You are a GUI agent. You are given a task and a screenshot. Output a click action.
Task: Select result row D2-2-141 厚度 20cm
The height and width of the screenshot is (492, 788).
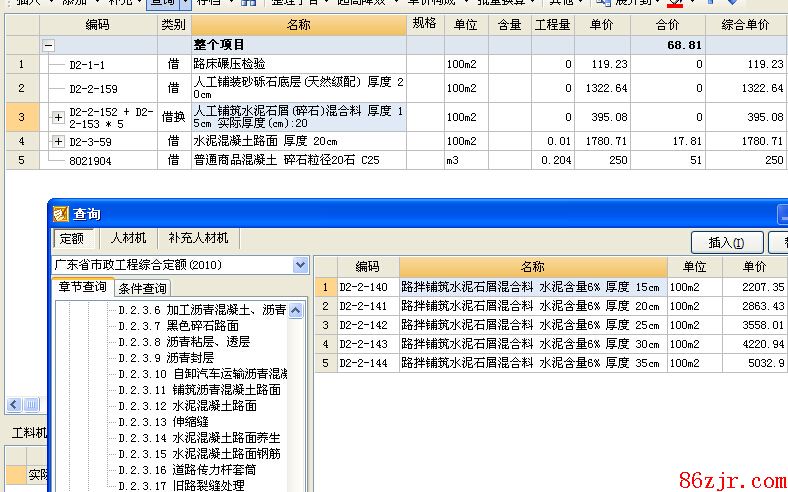tap(532, 306)
